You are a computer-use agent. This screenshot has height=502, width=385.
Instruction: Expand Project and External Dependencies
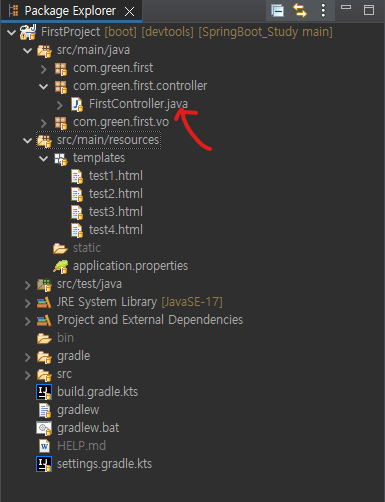coord(27,321)
